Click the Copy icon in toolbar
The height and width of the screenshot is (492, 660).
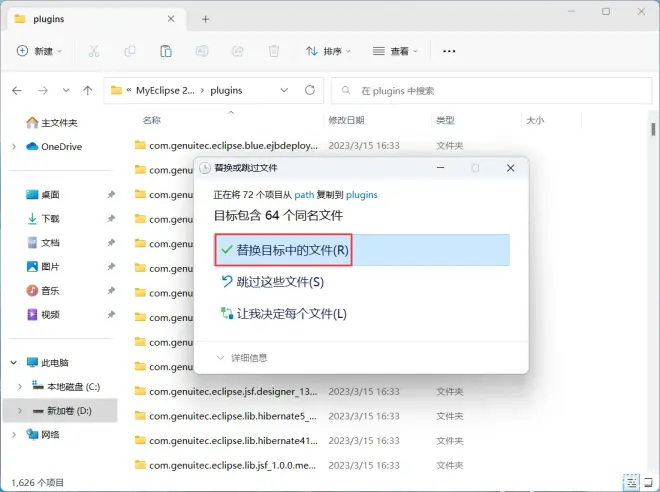pyautogui.click(x=130, y=51)
